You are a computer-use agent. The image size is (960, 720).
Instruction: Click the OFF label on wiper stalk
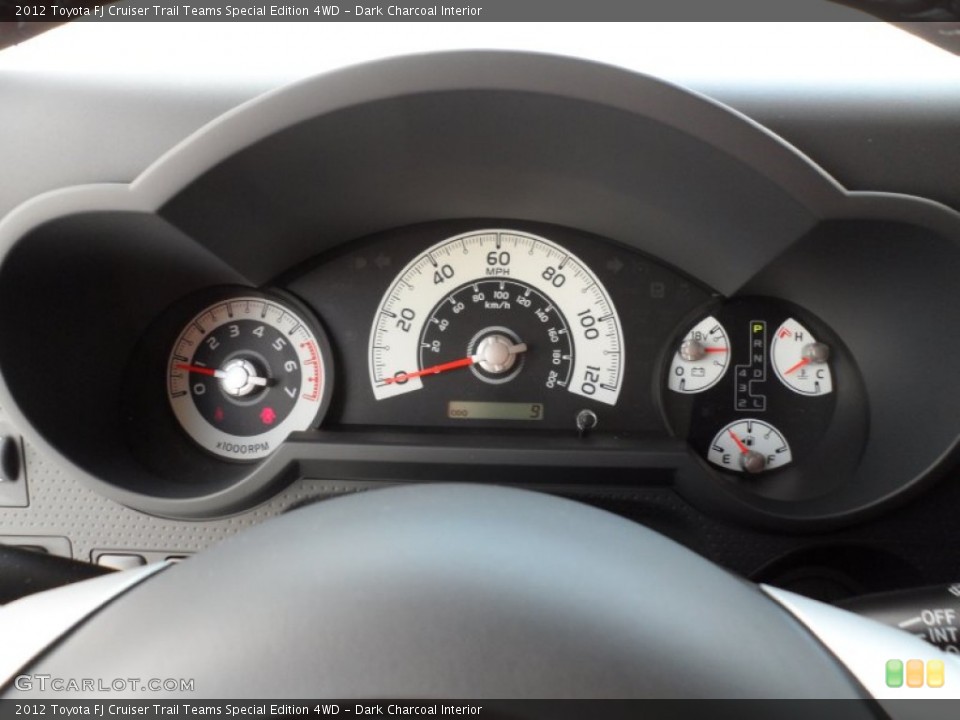[938, 617]
